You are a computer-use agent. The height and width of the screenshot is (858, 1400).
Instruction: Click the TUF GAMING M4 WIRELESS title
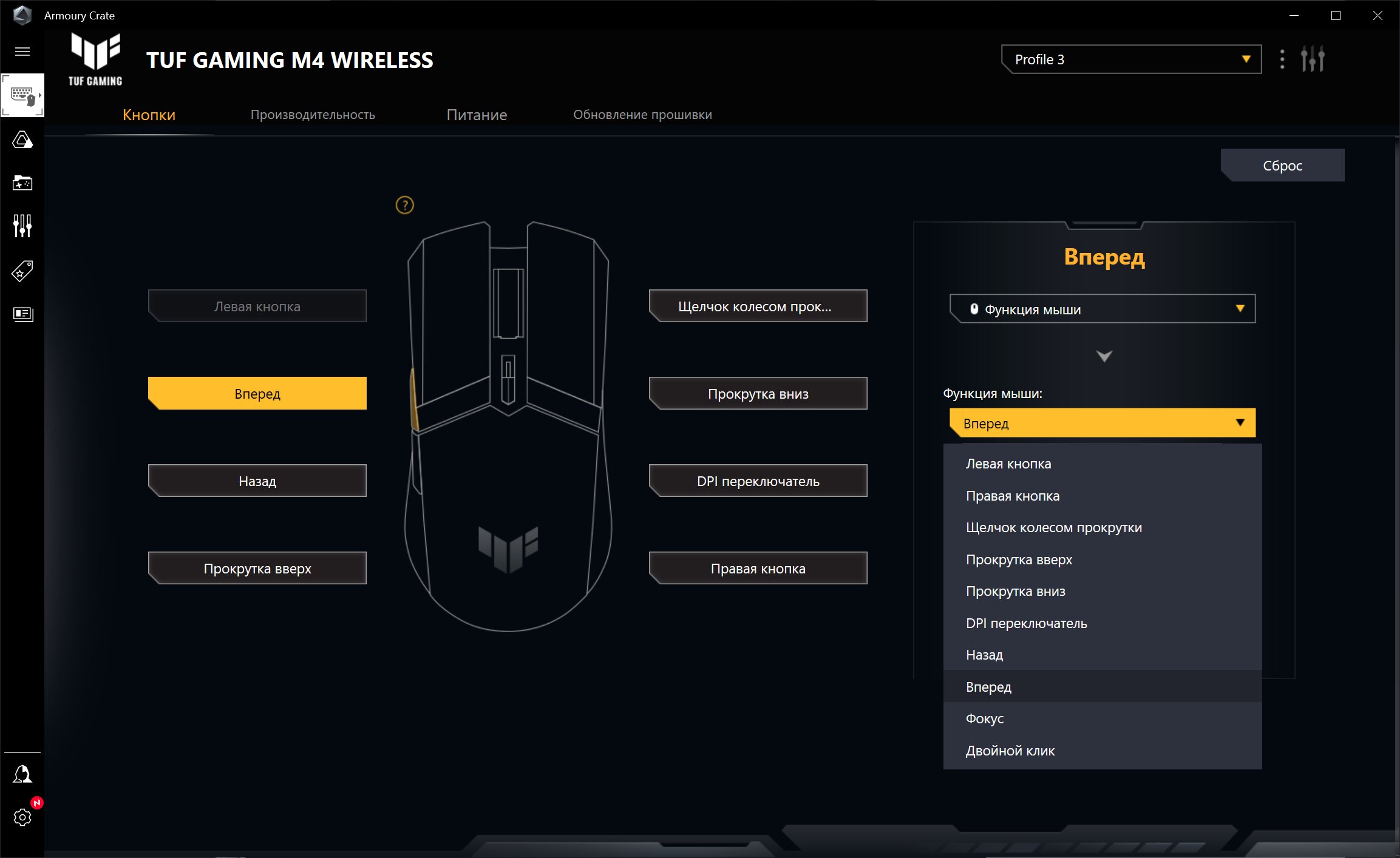(290, 60)
